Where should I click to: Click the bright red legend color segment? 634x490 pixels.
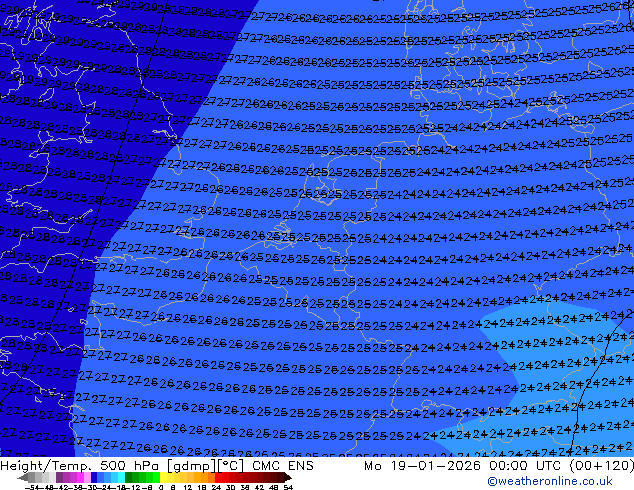click(218, 477)
